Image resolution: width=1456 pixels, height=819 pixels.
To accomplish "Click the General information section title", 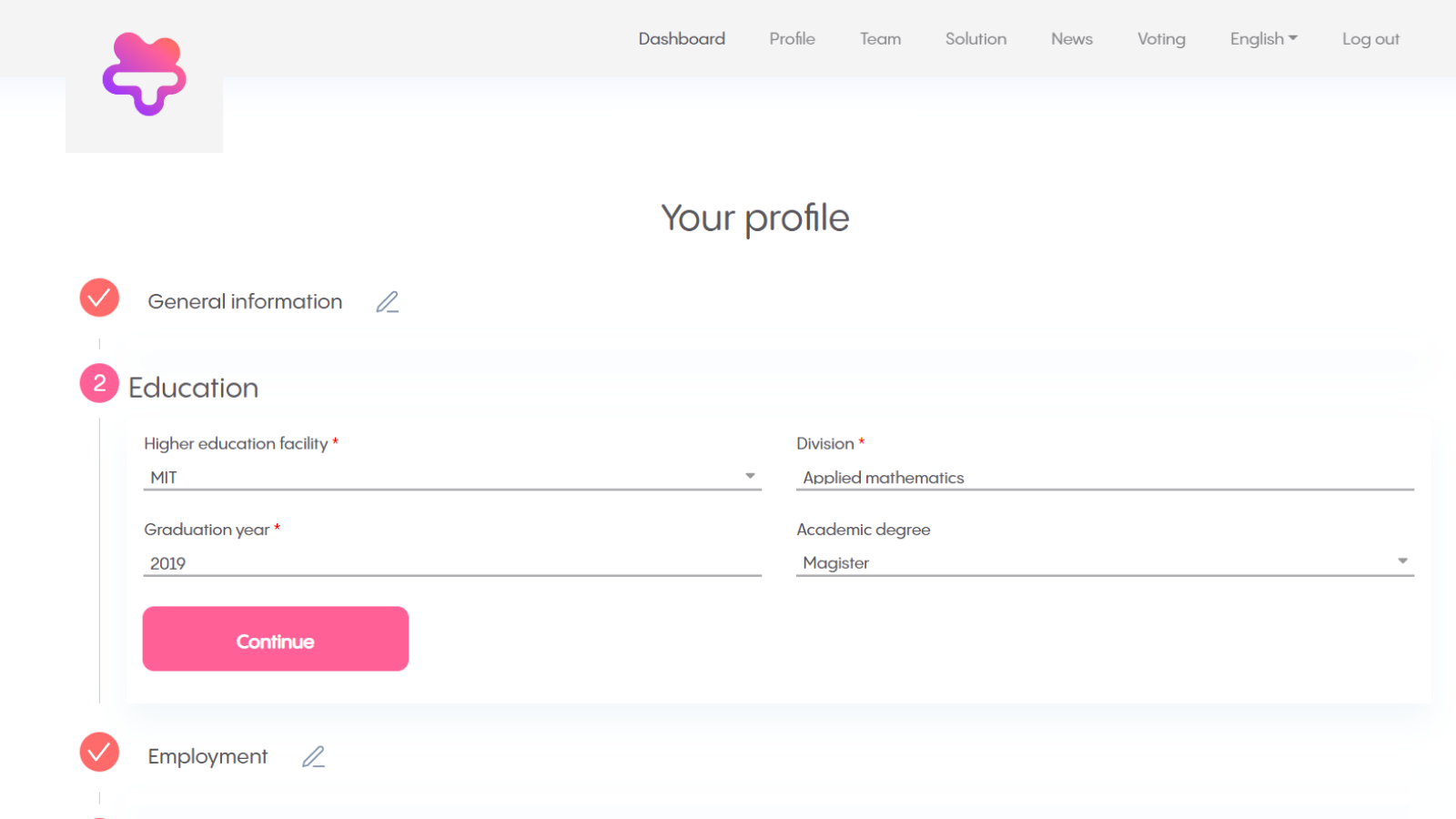I will [245, 302].
